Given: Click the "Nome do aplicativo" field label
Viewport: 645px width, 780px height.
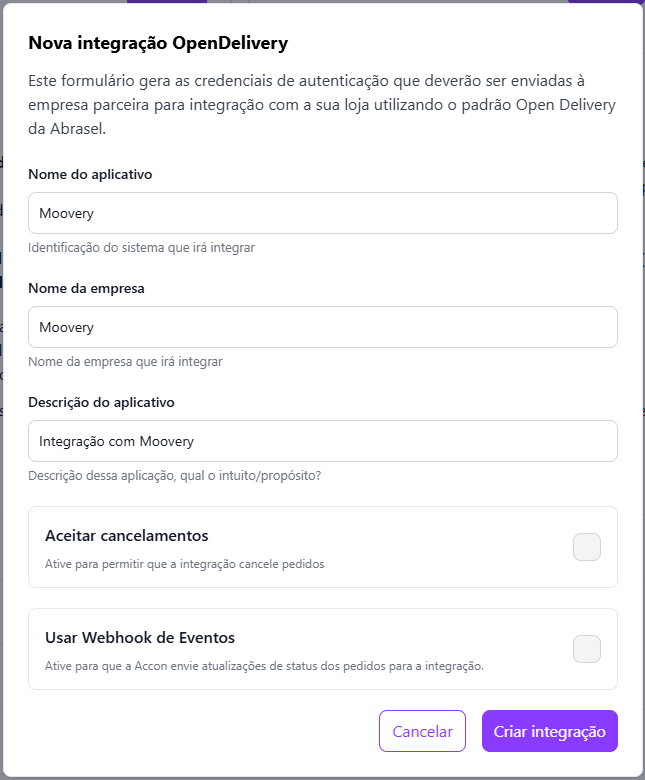Looking at the screenshot, I should pyautogui.click(x=90, y=174).
